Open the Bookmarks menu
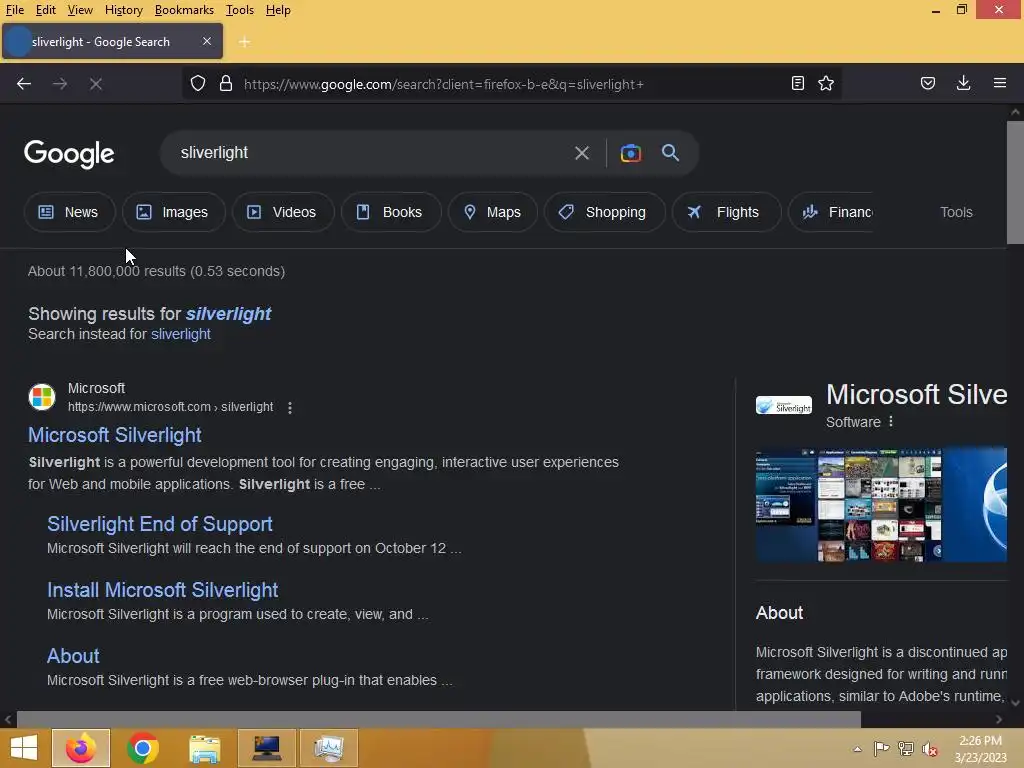This screenshot has width=1024, height=768. click(184, 10)
